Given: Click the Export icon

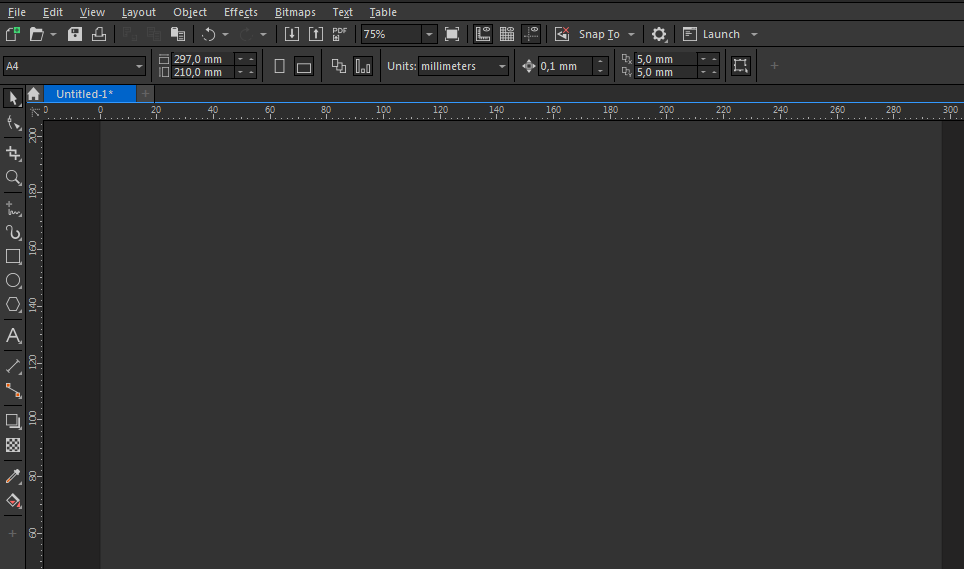Looking at the screenshot, I should [315, 34].
